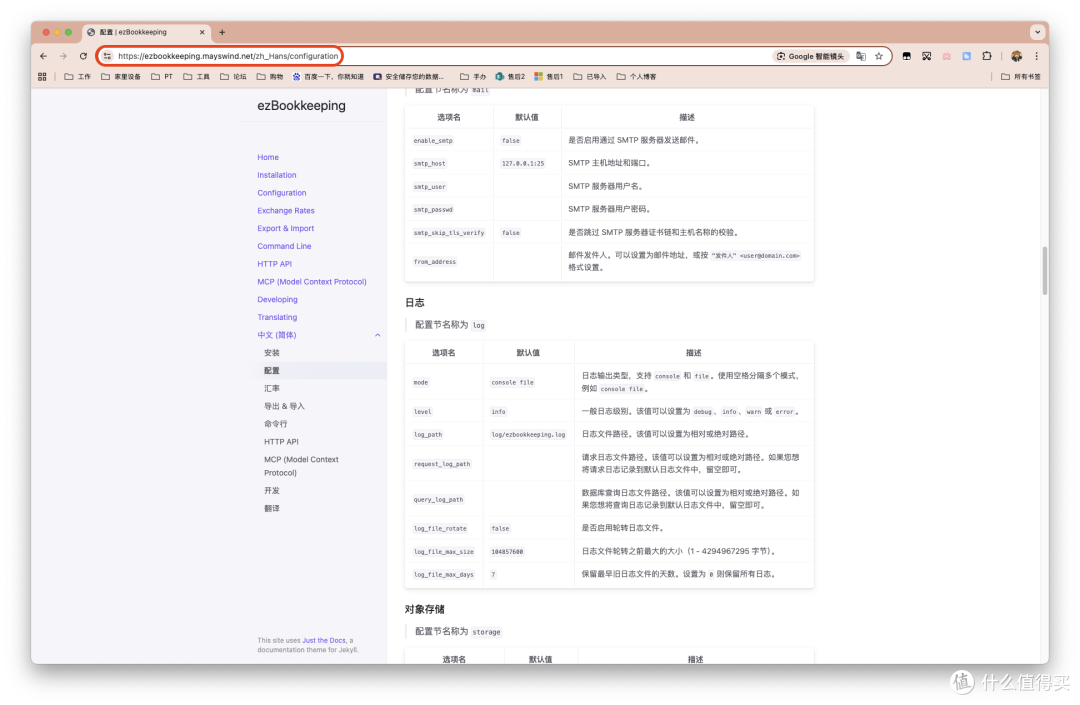Open 开发 in Chinese submenu
The height and width of the screenshot is (705, 1080).
click(272, 491)
